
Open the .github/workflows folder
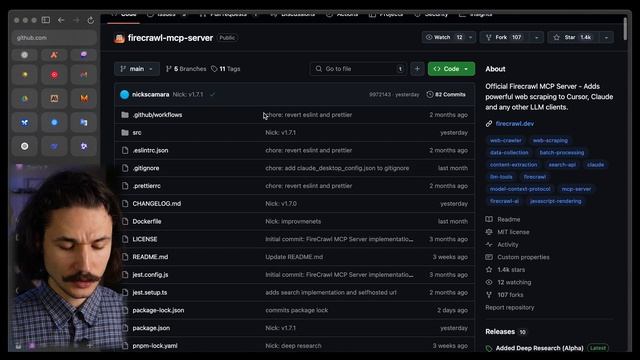tap(157, 115)
